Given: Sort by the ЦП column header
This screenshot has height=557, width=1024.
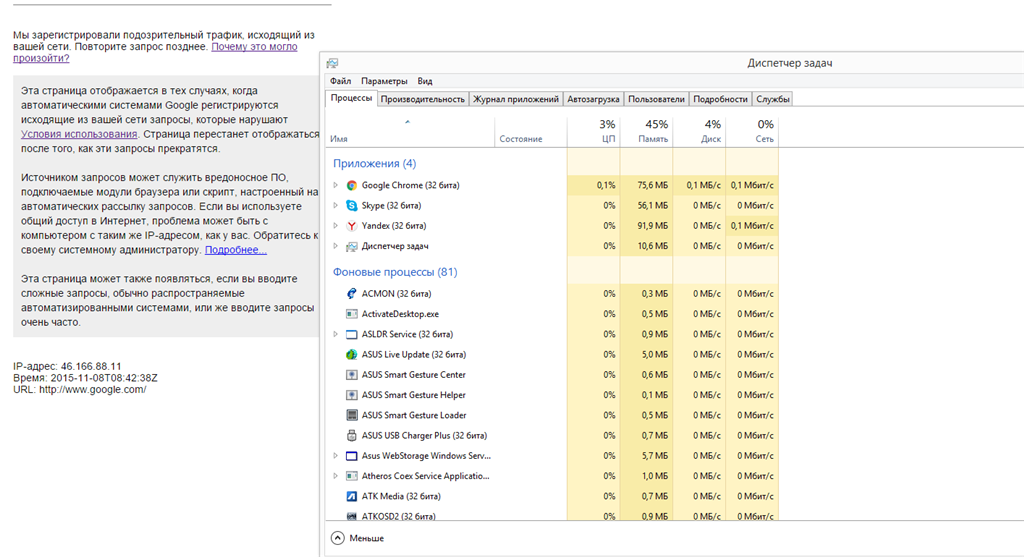Looking at the screenshot, I should click(593, 131).
